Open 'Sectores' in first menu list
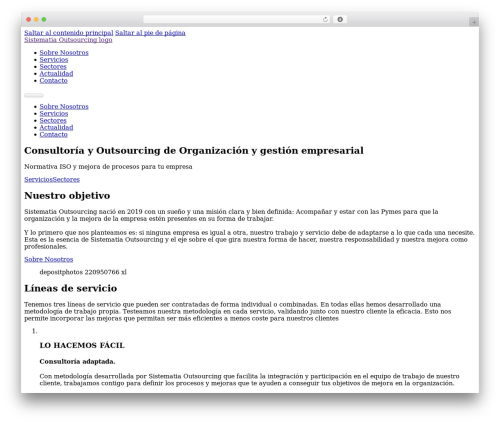500x423 pixels. [x=53, y=66]
